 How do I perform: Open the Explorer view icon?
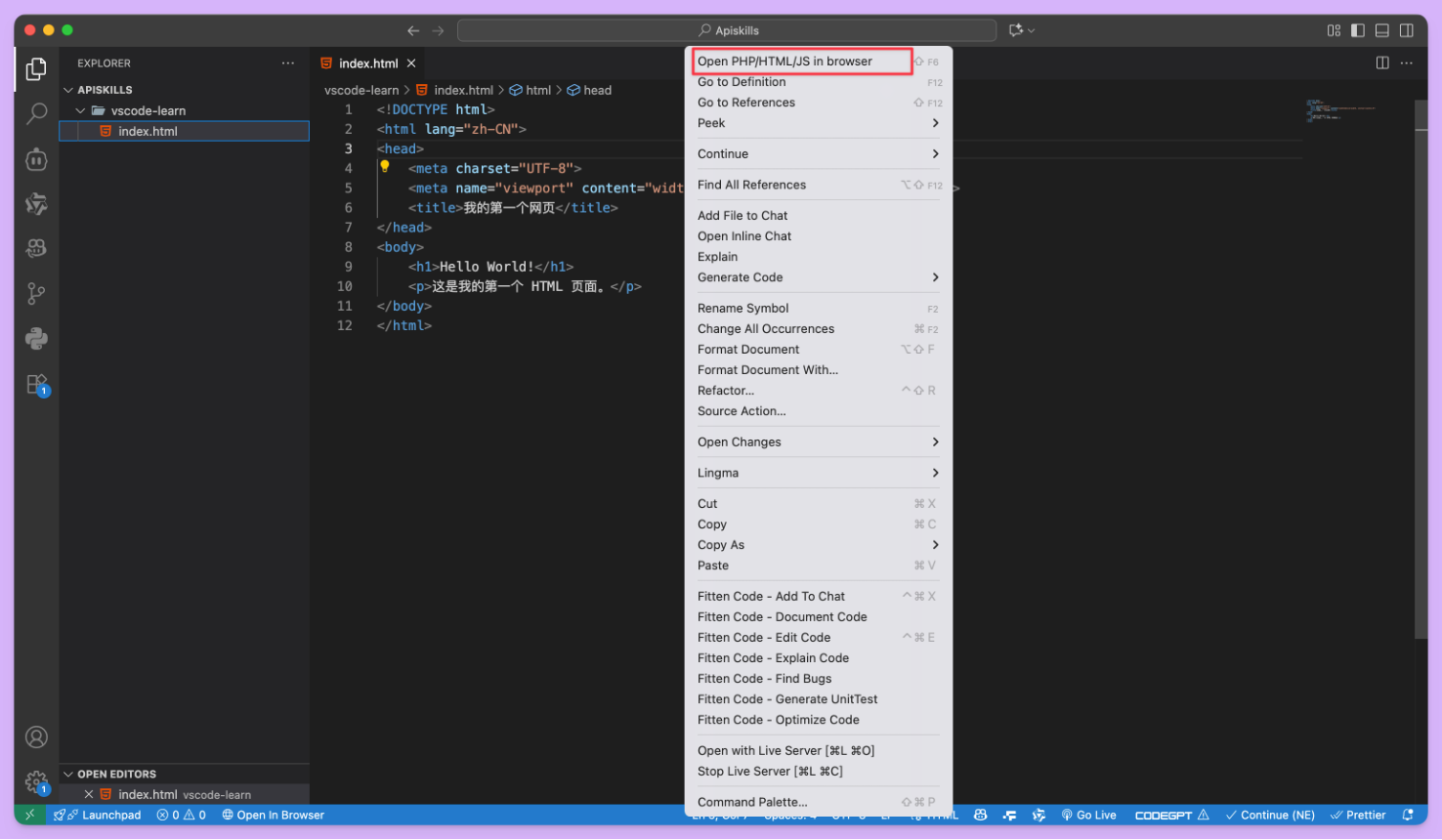[x=36, y=70]
